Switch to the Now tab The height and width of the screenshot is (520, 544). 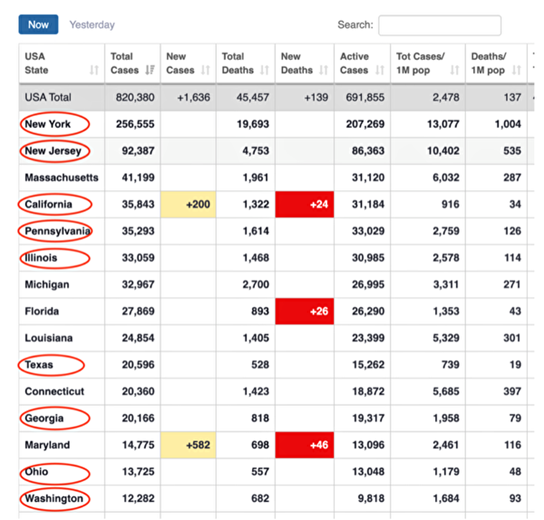39,24
